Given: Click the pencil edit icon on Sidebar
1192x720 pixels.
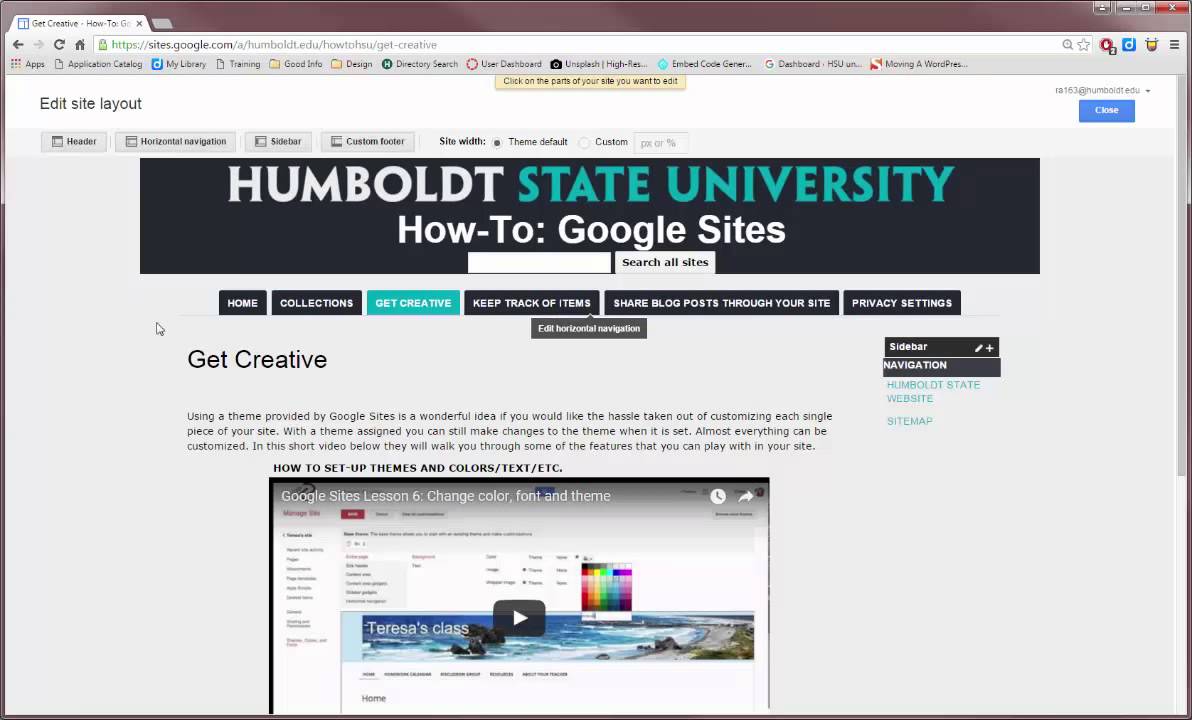Looking at the screenshot, I should [978, 348].
